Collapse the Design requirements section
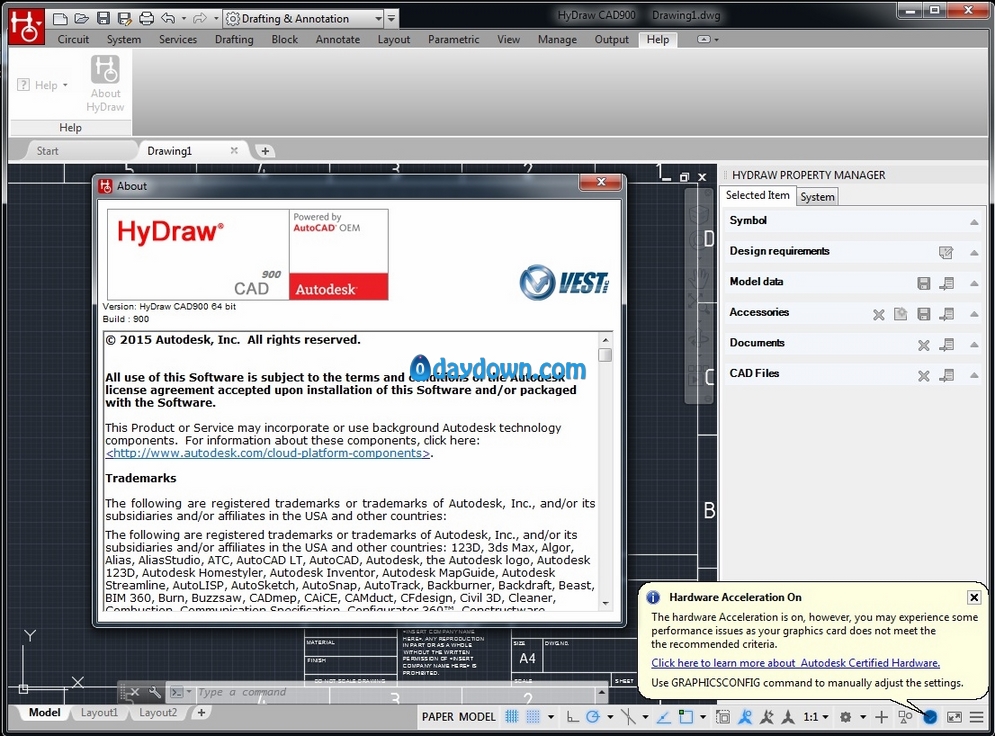Image resolution: width=995 pixels, height=736 pixels. [974, 253]
